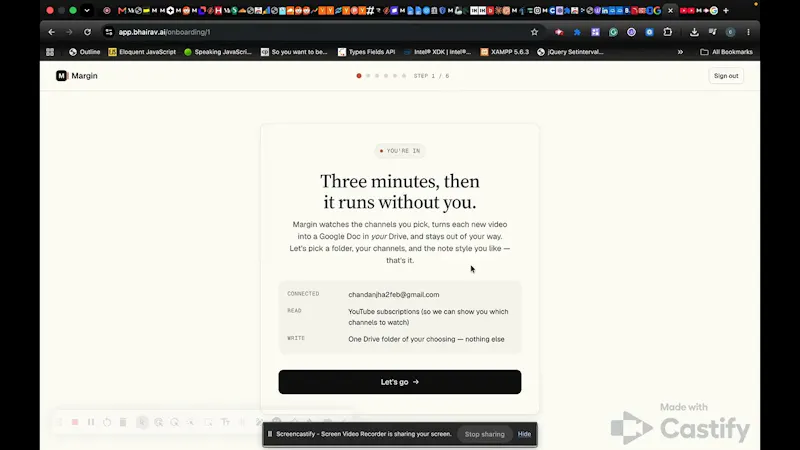800x450 pixels.
Task: Open the tab search dropdown arrow
Action: (x=87, y=10)
